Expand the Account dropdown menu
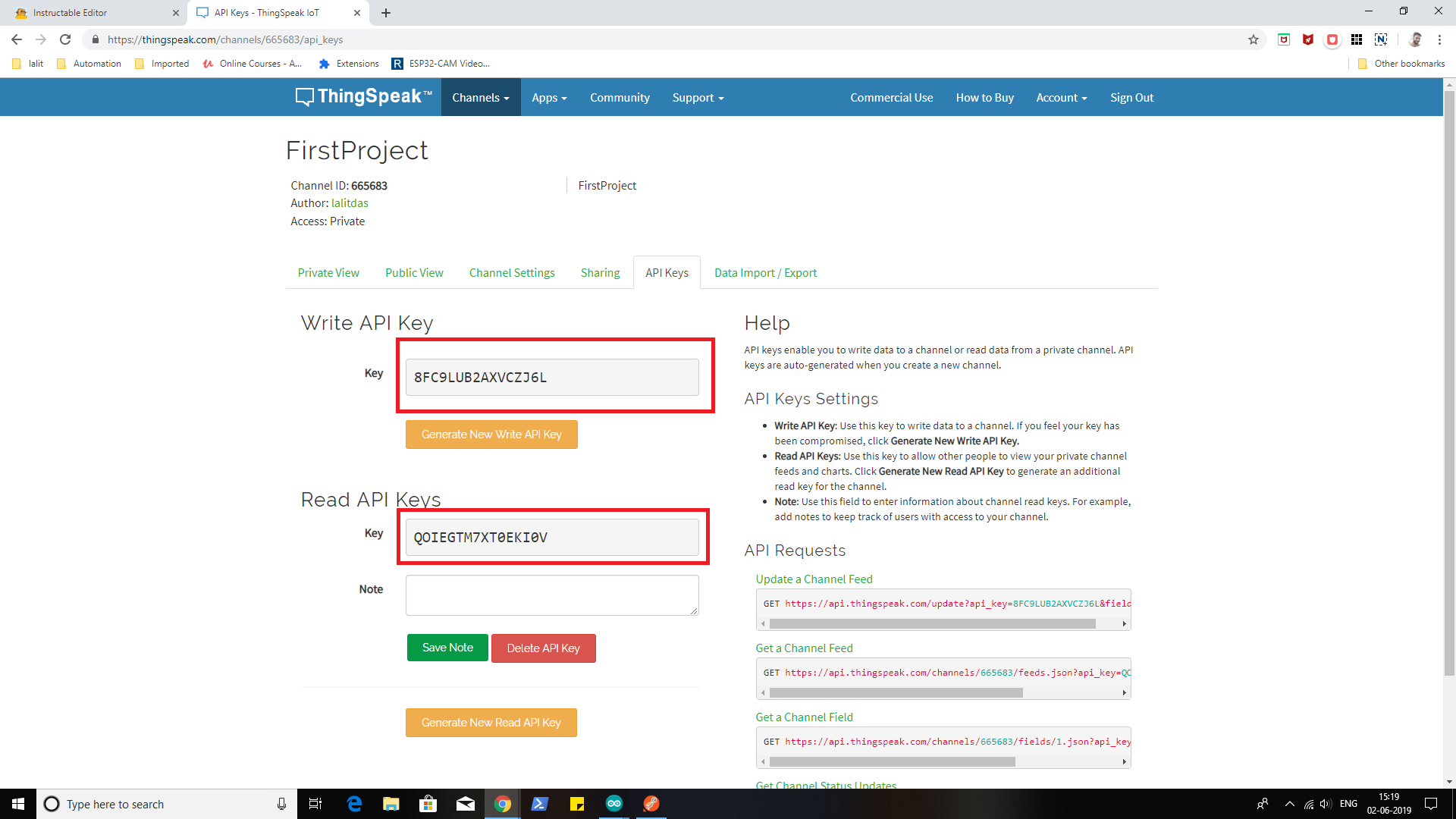 pos(1062,97)
